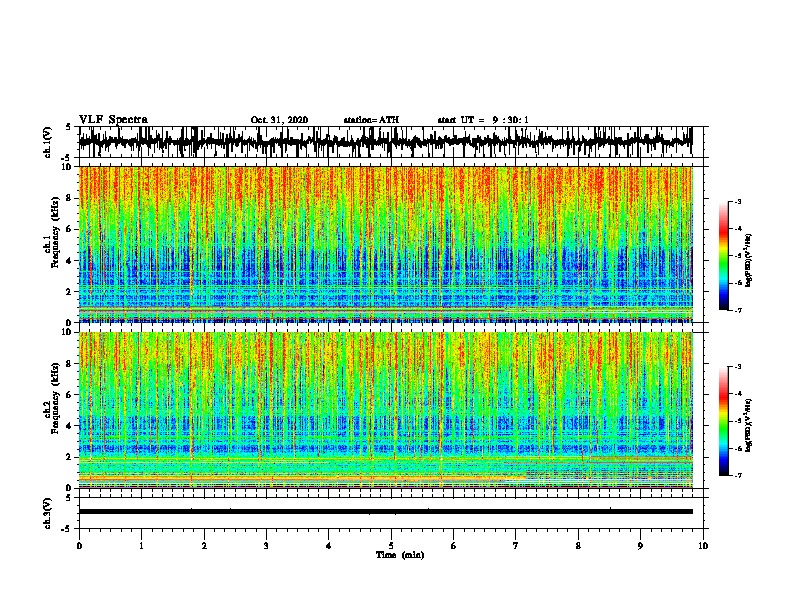This screenshot has width=792, height=612.
Task: Click the "-3" label on ch.1 colorbar
Action: [738, 201]
